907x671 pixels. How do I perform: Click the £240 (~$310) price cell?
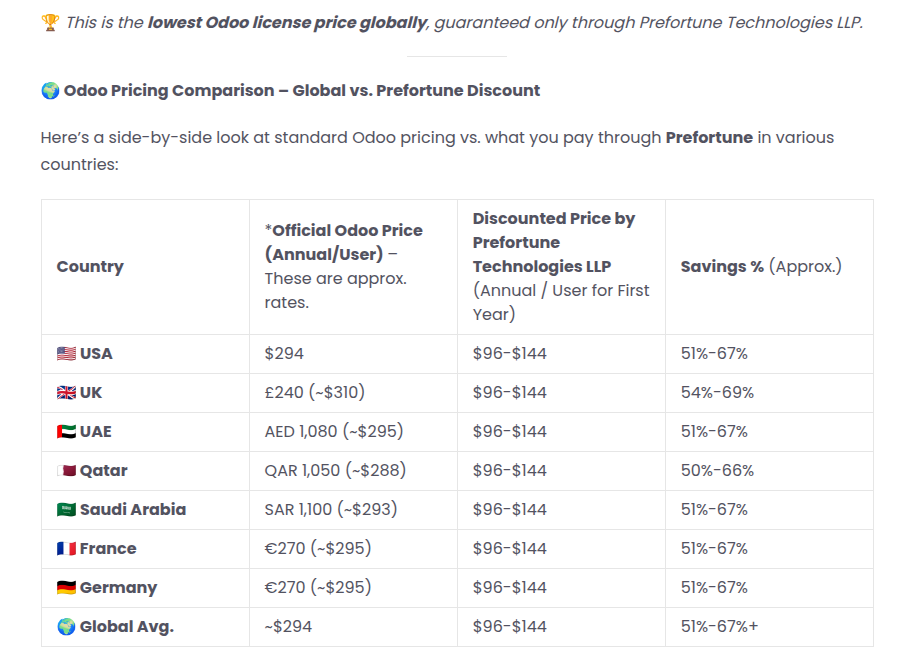tap(323, 392)
